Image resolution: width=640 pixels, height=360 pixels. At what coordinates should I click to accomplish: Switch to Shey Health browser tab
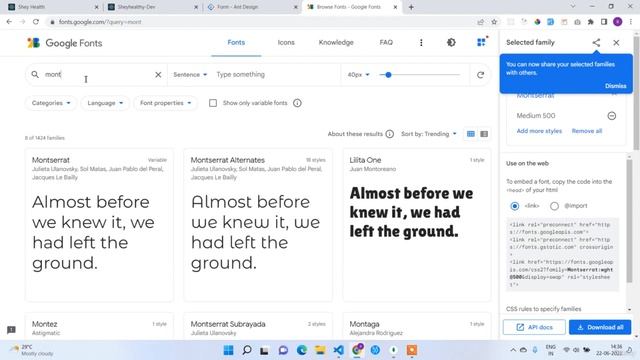click(52, 7)
